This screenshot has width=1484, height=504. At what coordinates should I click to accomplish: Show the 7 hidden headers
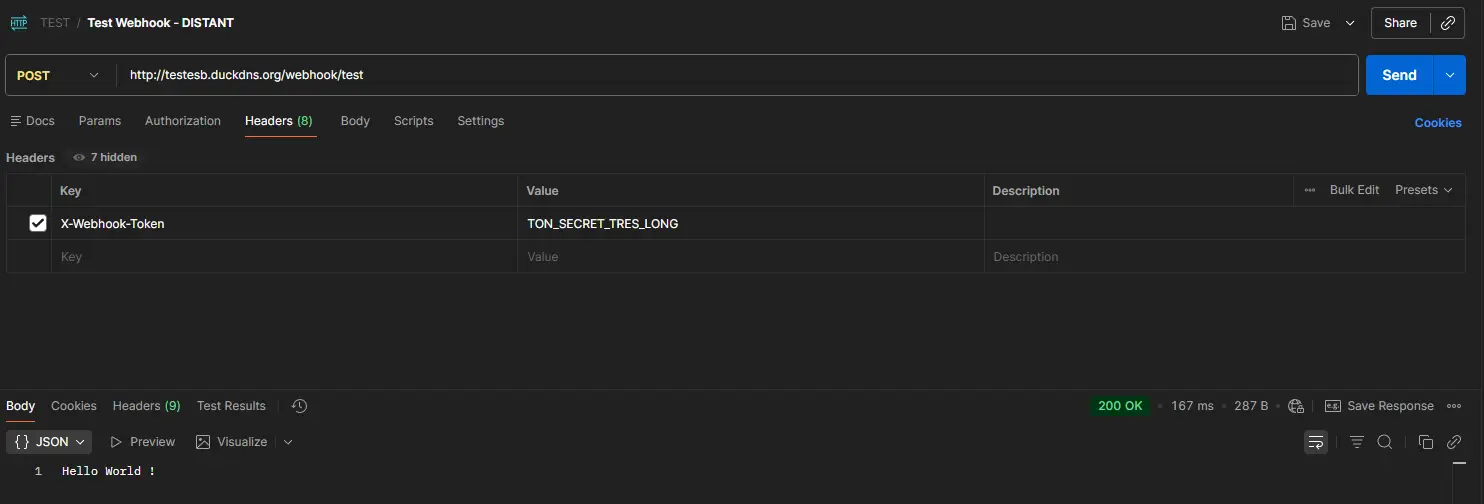point(105,157)
